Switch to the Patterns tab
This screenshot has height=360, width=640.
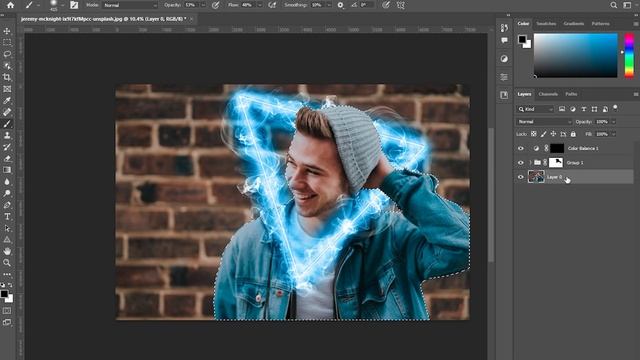tap(600, 24)
